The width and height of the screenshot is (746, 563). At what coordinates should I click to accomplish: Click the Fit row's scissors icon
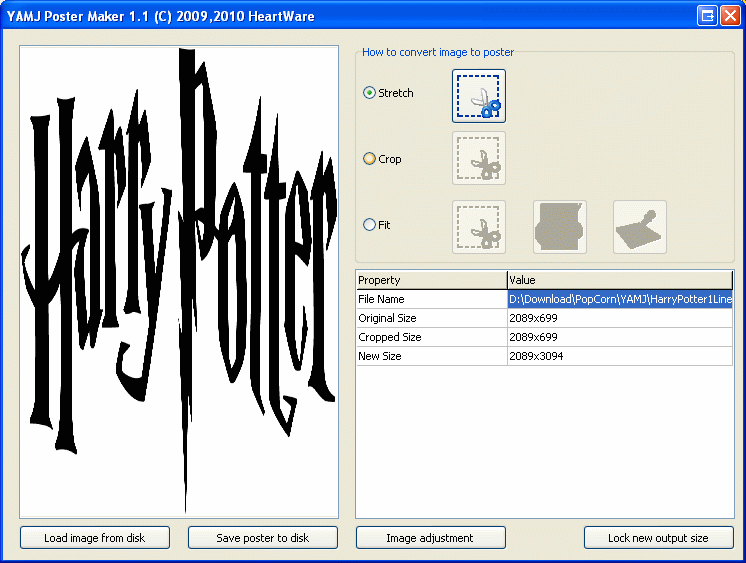(479, 227)
